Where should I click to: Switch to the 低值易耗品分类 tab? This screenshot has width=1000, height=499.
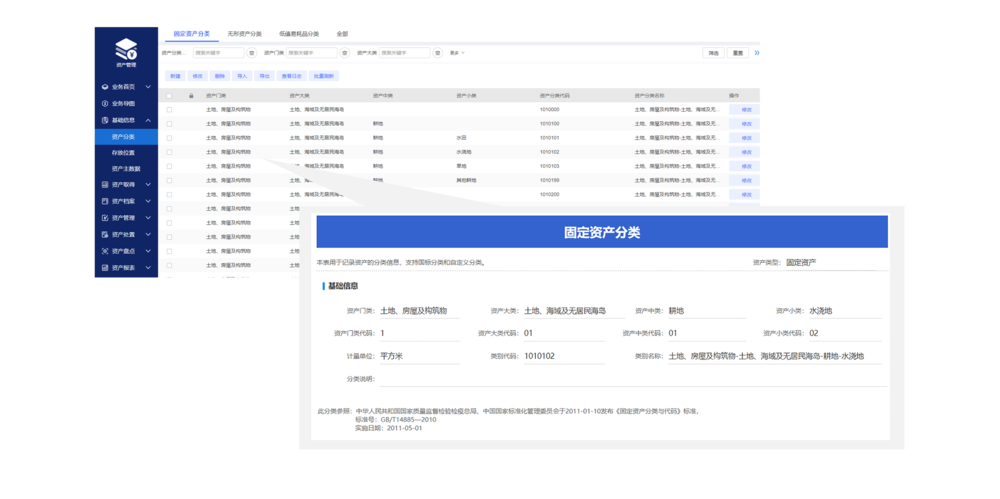[x=299, y=33]
